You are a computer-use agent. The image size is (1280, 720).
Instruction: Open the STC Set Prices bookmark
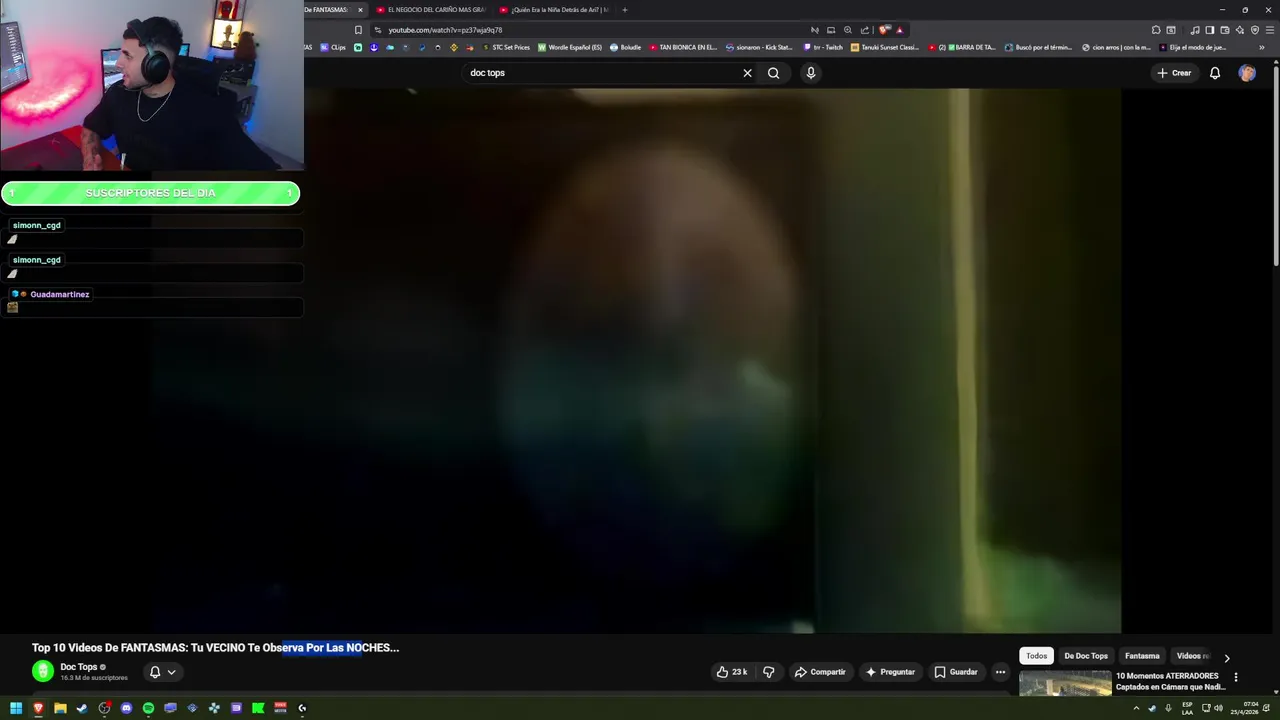[x=506, y=47]
